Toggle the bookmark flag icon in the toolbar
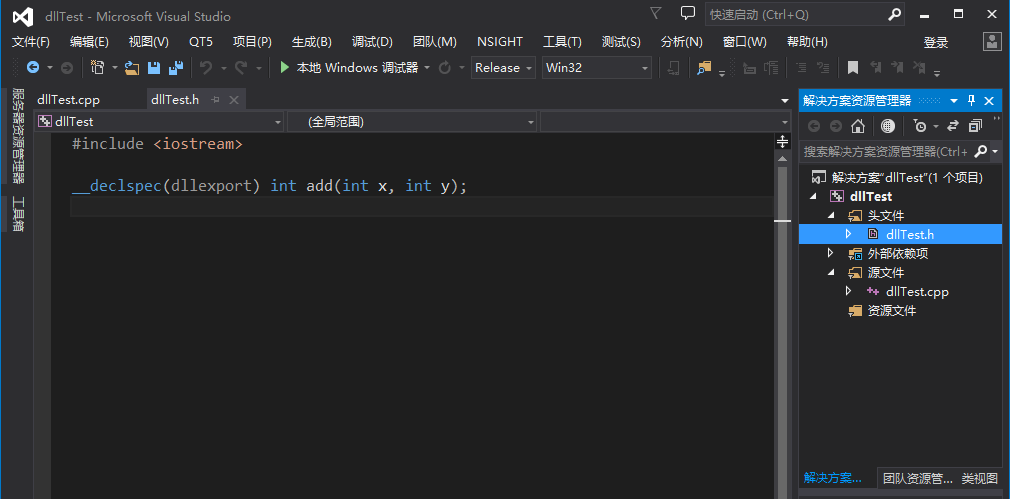This screenshot has height=499, width=1010. click(x=853, y=68)
